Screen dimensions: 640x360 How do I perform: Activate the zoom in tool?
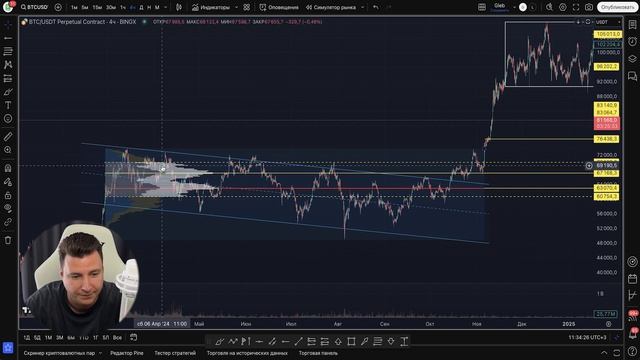coord(8,150)
